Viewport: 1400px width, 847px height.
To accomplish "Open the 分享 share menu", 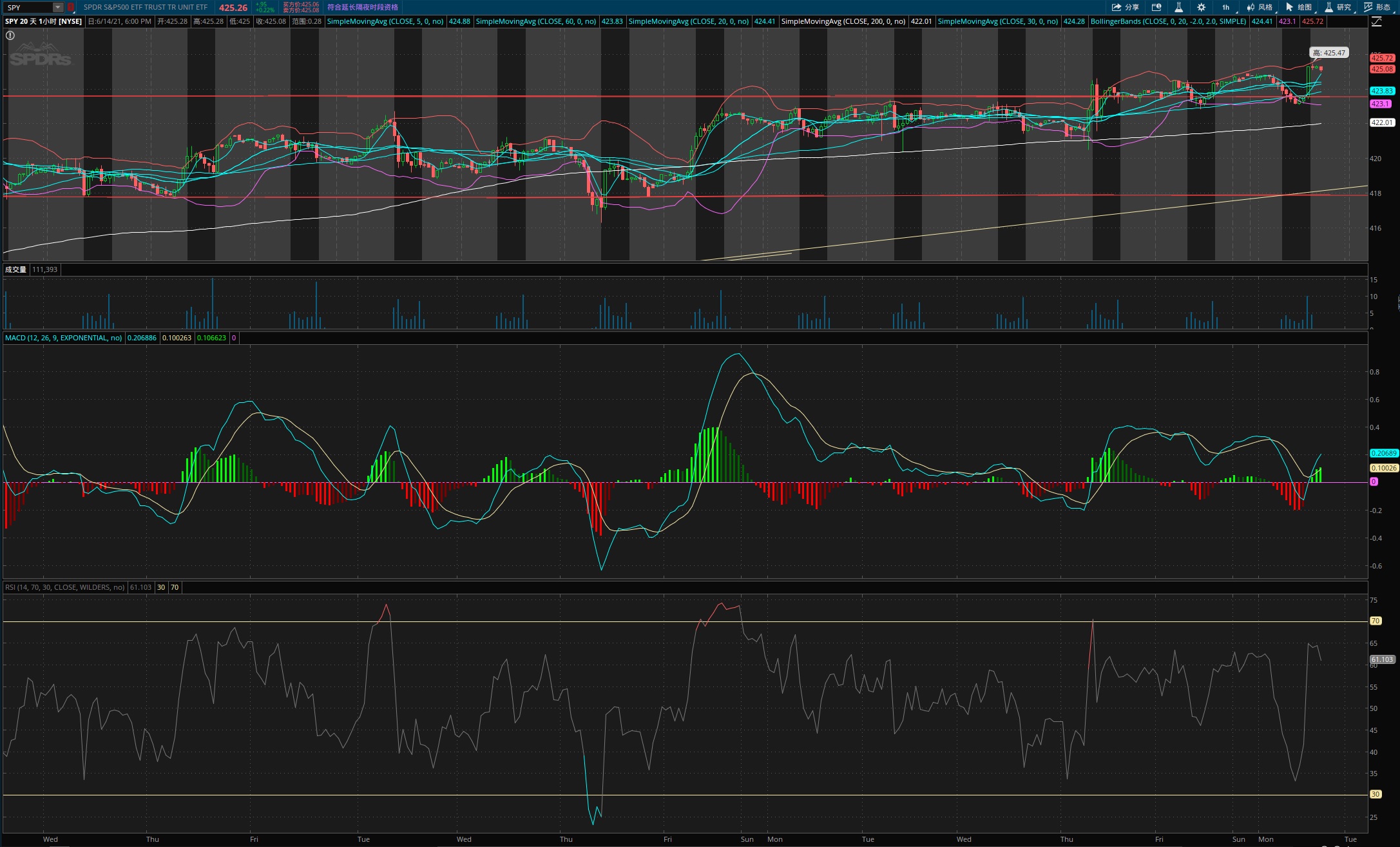I will [1125, 7].
